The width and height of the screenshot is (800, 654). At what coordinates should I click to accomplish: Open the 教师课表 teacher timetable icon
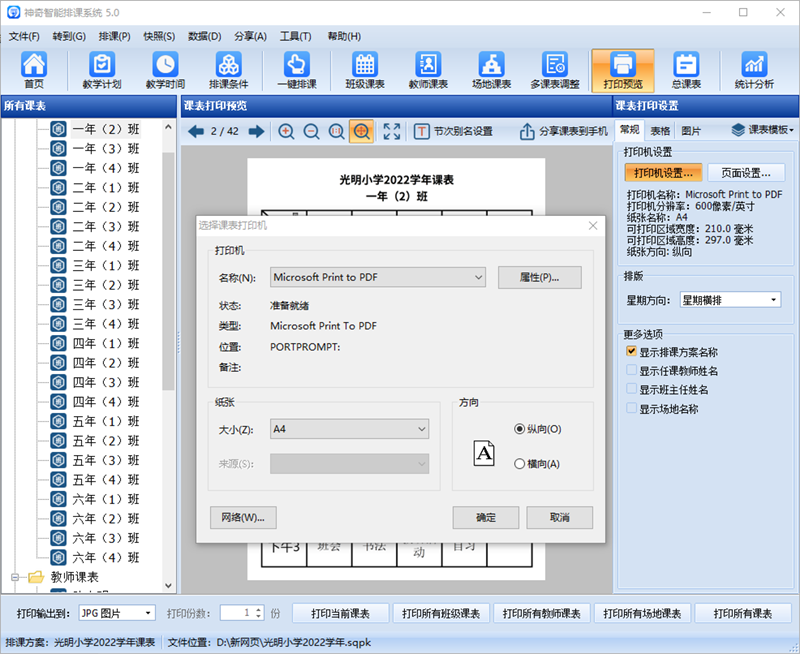pos(427,70)
